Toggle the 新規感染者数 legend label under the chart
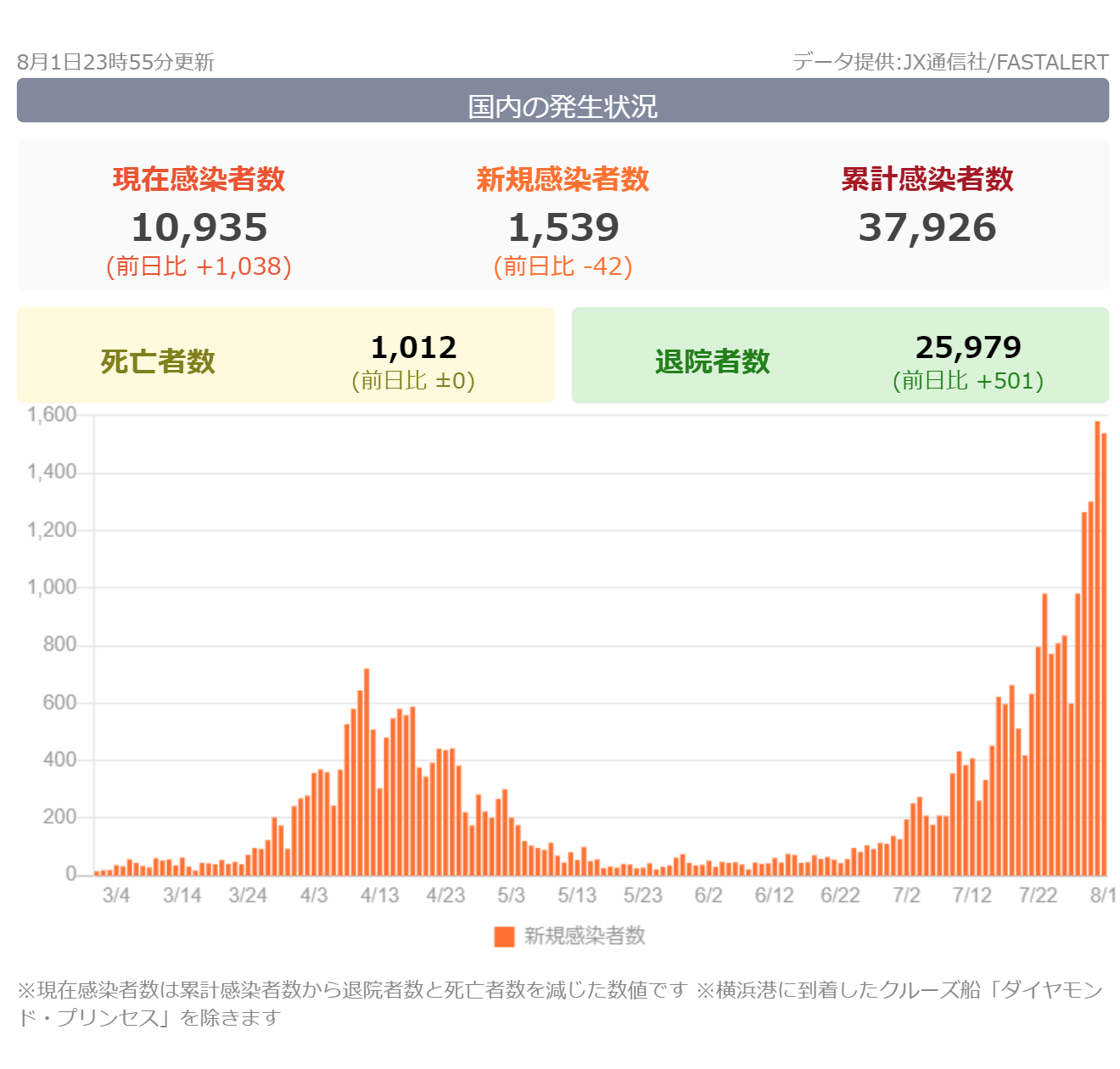Screen dimensions: 1120x1069 click(x=585, y=937)
